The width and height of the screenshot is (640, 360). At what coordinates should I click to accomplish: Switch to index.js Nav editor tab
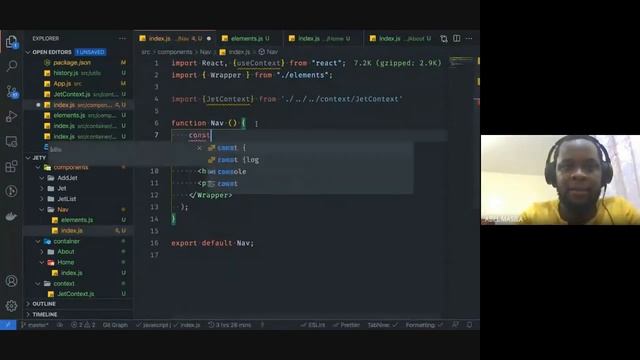pyautogui.click(x=175, y=38)
